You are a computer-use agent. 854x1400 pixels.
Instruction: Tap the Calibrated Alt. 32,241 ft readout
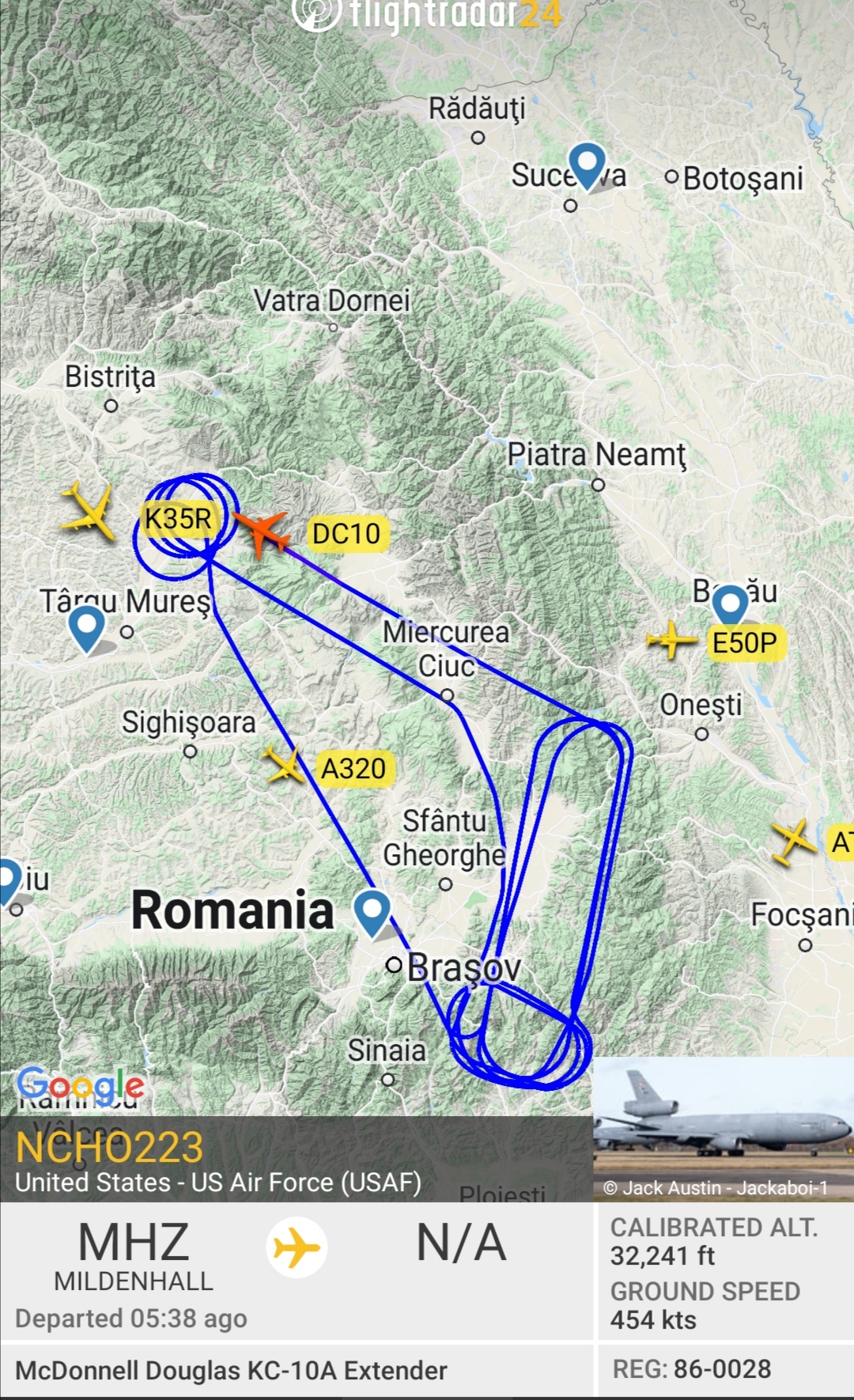point(714,1241)
